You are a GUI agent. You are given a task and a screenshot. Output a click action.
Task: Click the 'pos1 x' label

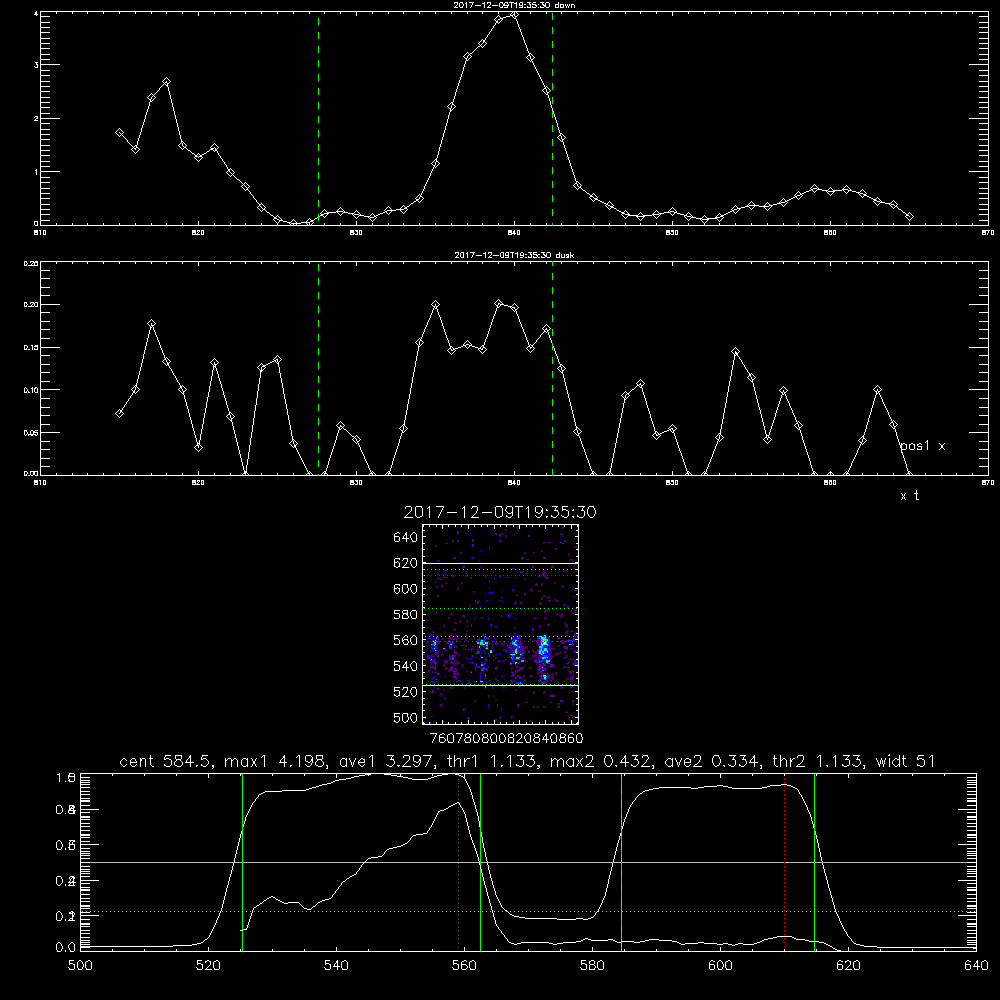(922, 446)
